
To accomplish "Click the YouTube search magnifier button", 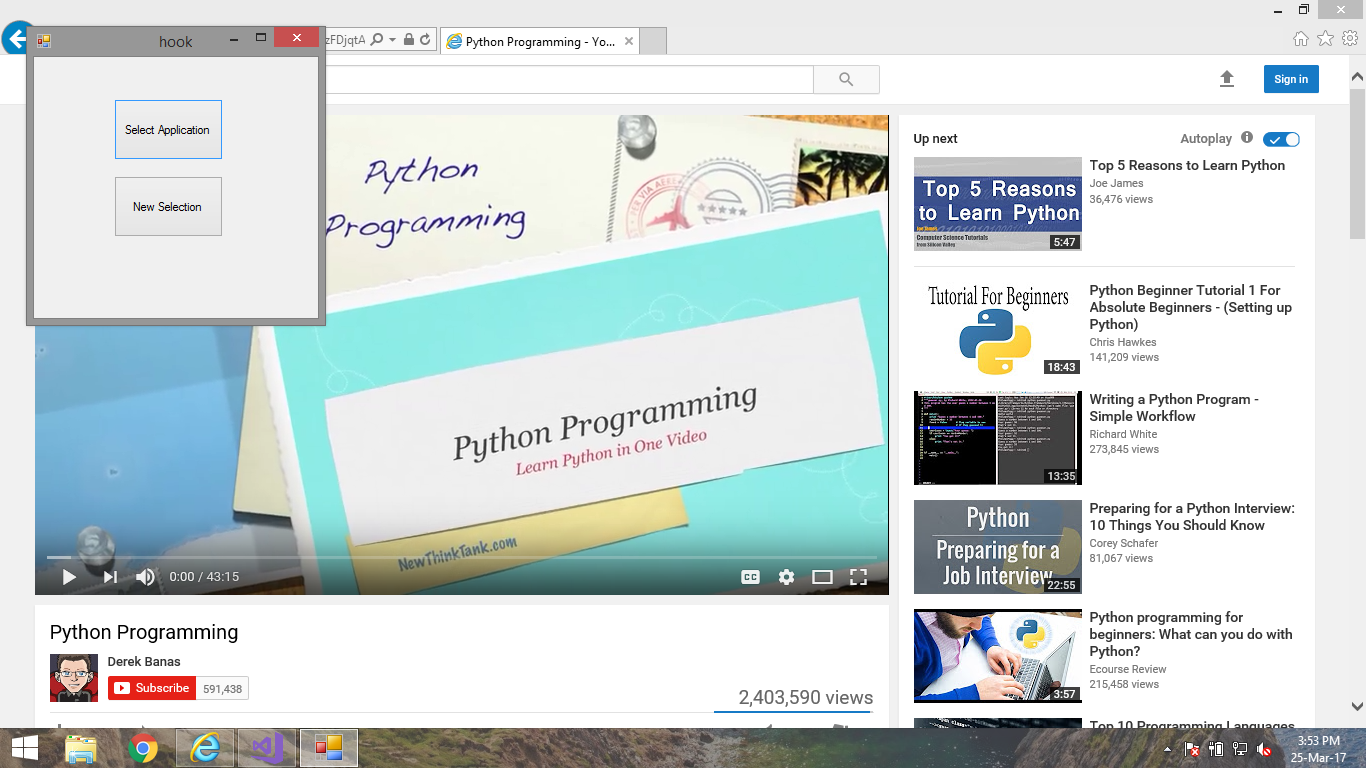I will click(x=846, y=79).
